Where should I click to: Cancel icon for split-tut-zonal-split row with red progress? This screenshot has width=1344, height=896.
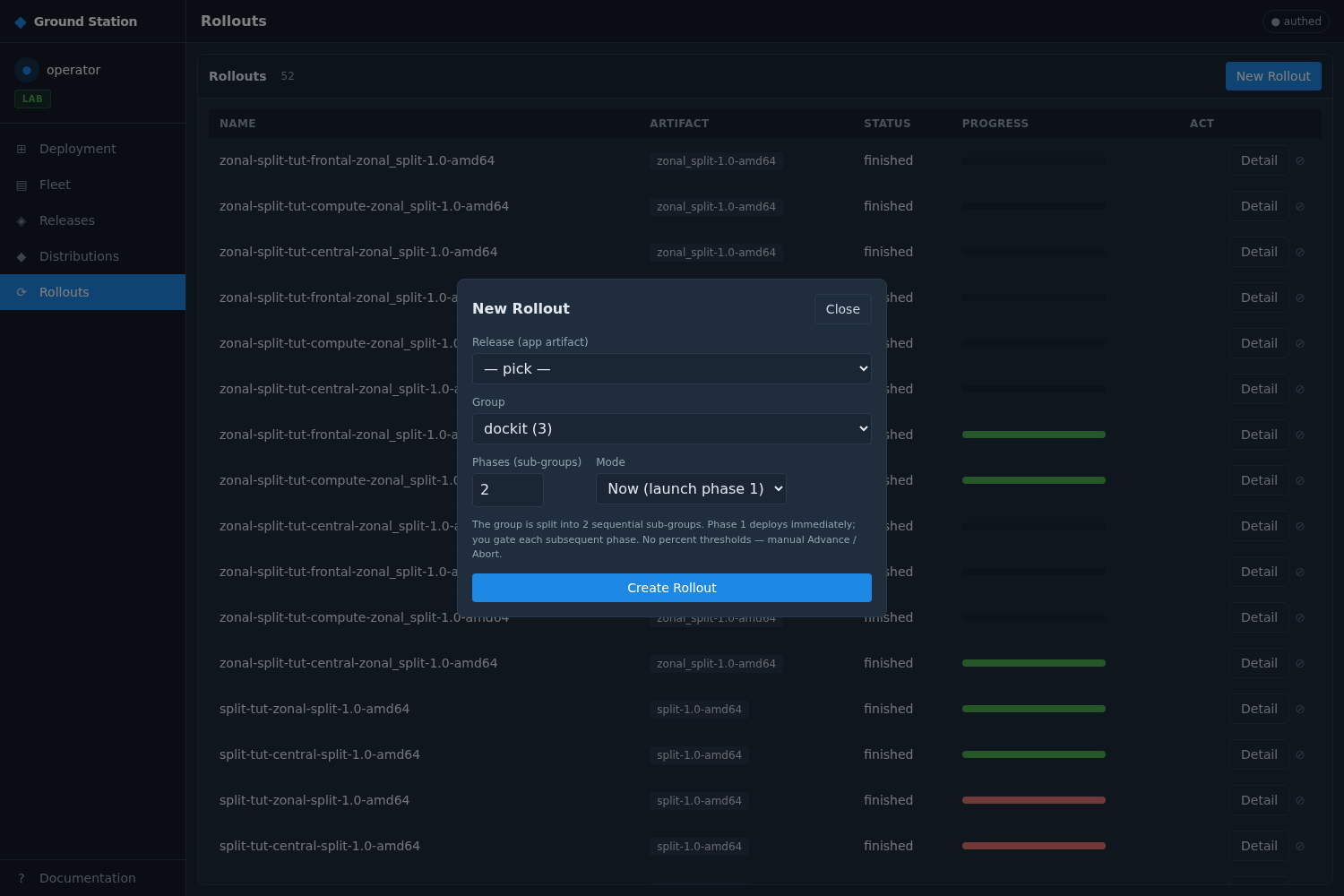pyautogui.click(x=1300, y=800)
